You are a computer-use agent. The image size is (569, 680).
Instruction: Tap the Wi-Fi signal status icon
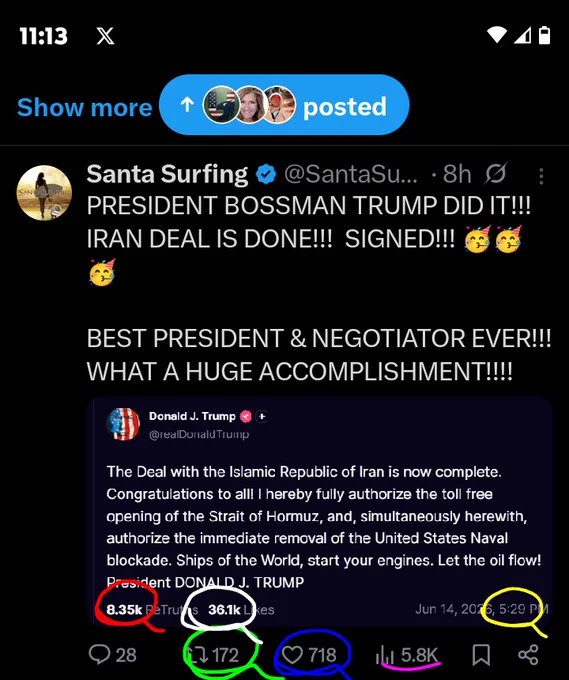coord(497,35)
